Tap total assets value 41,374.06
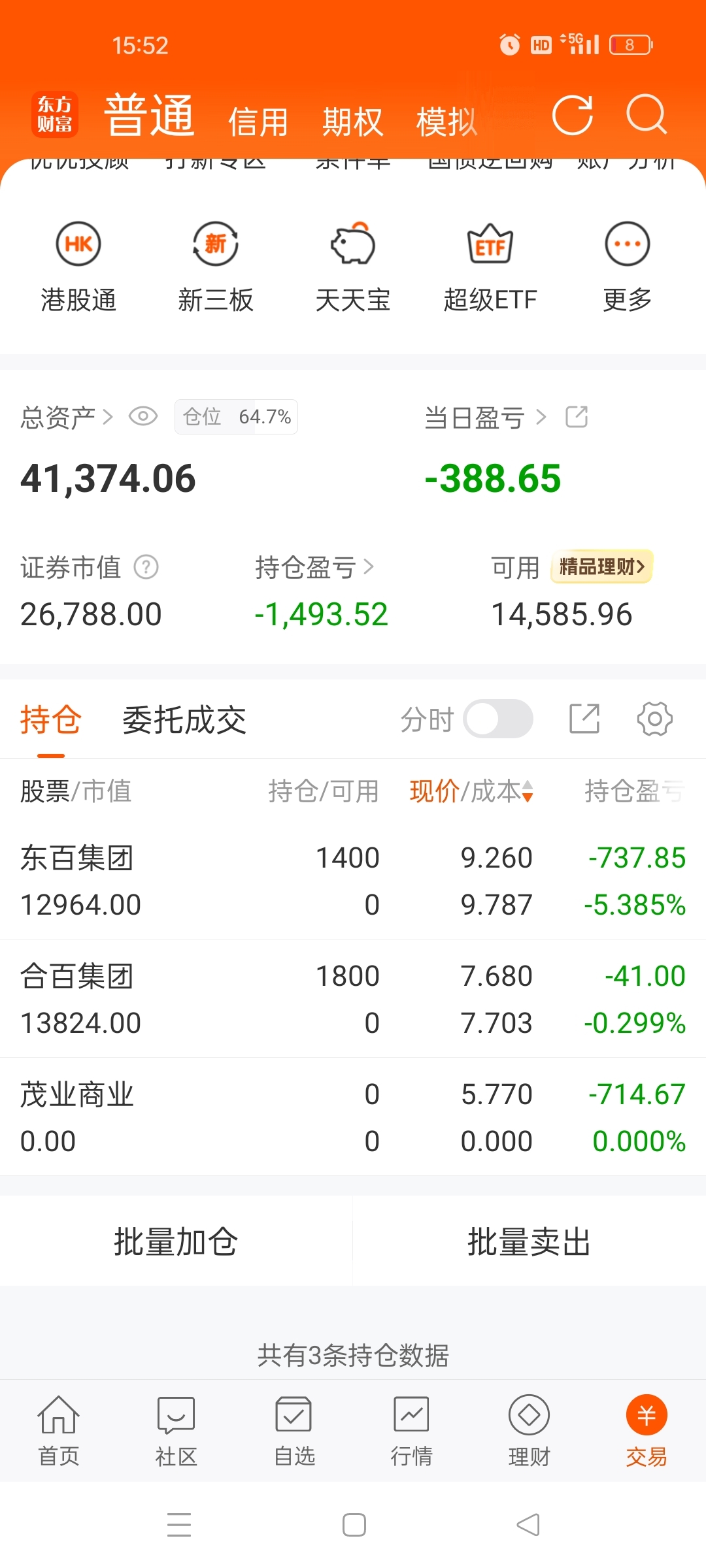 tap(108, 478)
